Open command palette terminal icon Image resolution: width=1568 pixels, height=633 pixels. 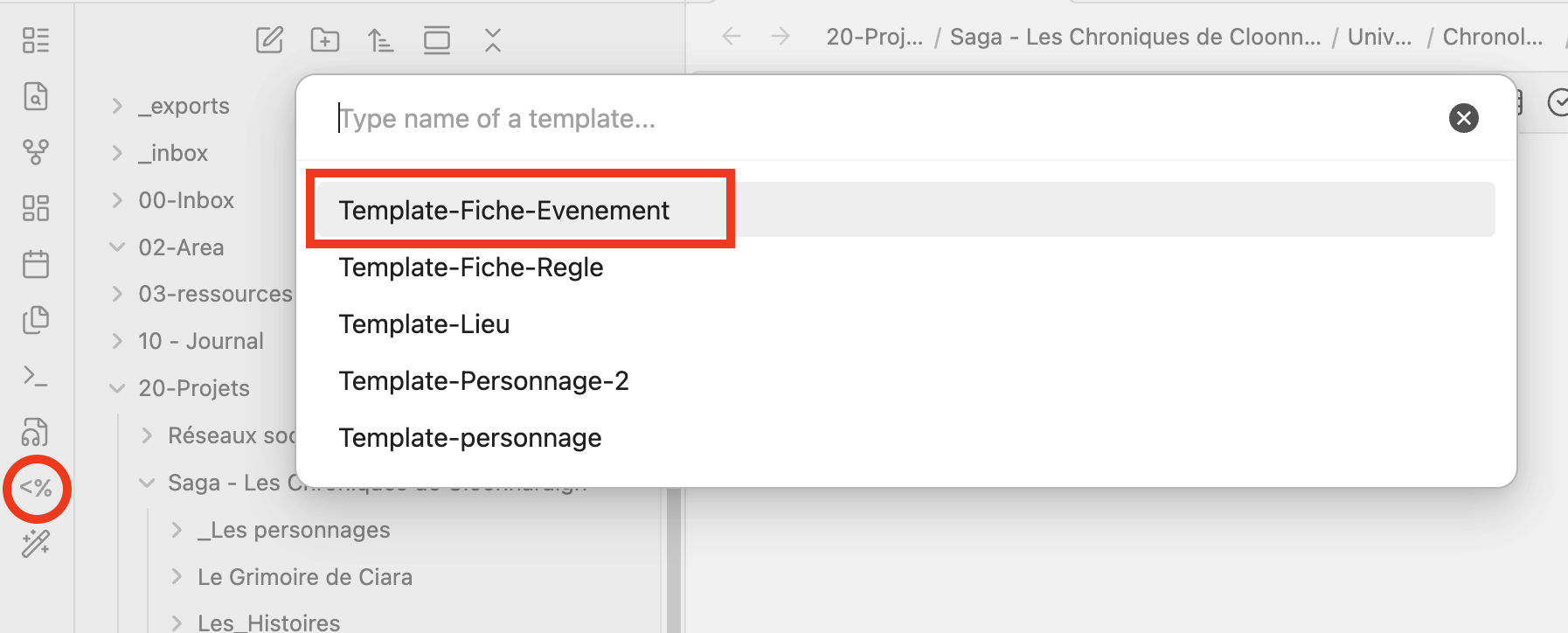[x=36, y=376]
